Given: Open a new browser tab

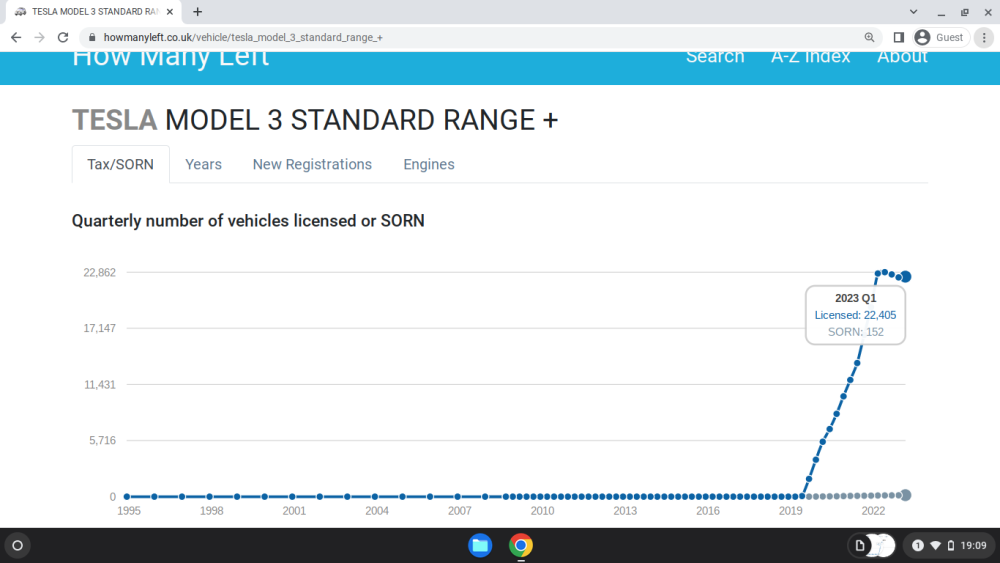Looking at the screenshot, I should [198, 11].
